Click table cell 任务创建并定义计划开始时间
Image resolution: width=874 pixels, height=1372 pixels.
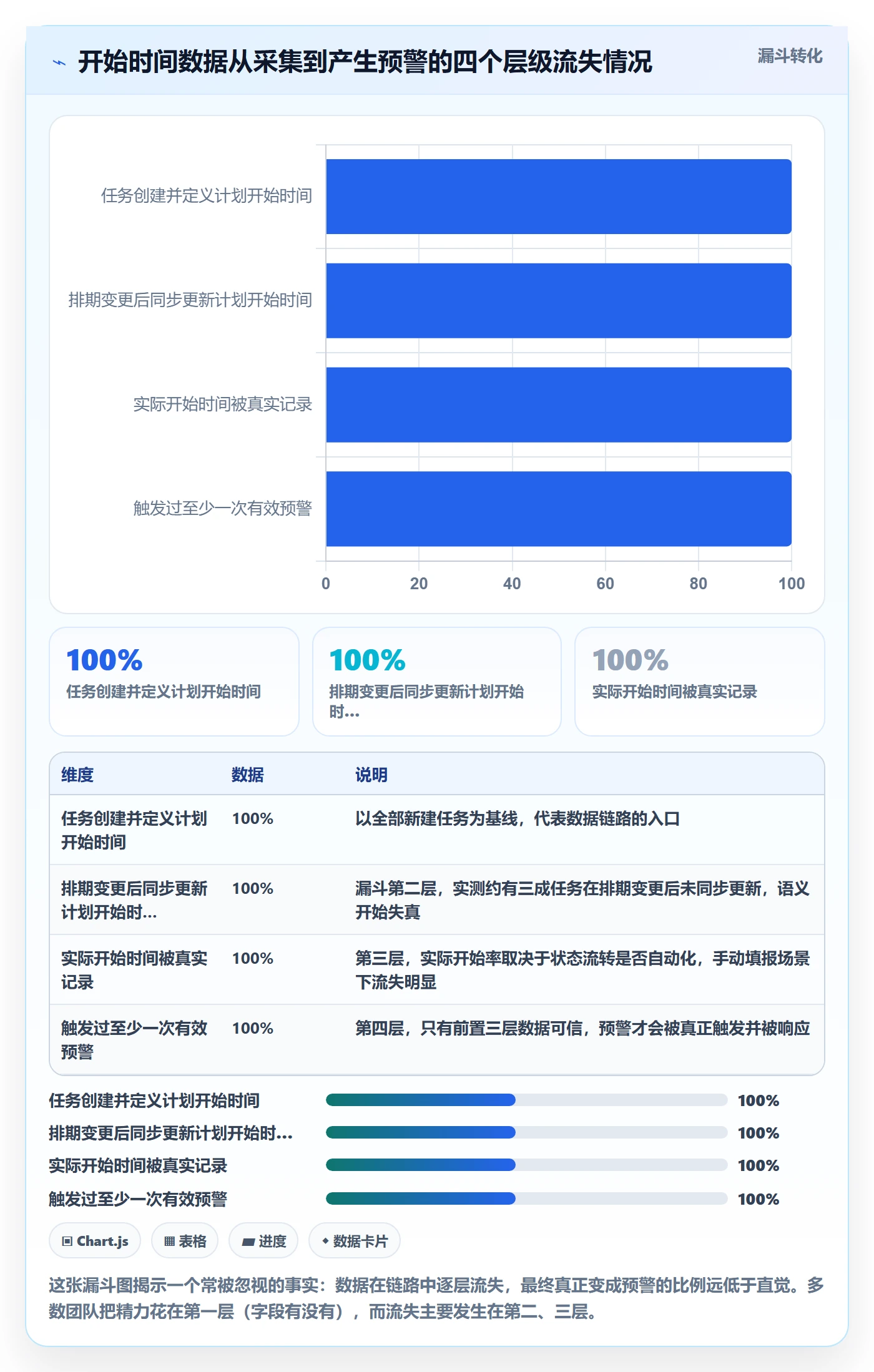pyautogui.click(x=134, y=830)
